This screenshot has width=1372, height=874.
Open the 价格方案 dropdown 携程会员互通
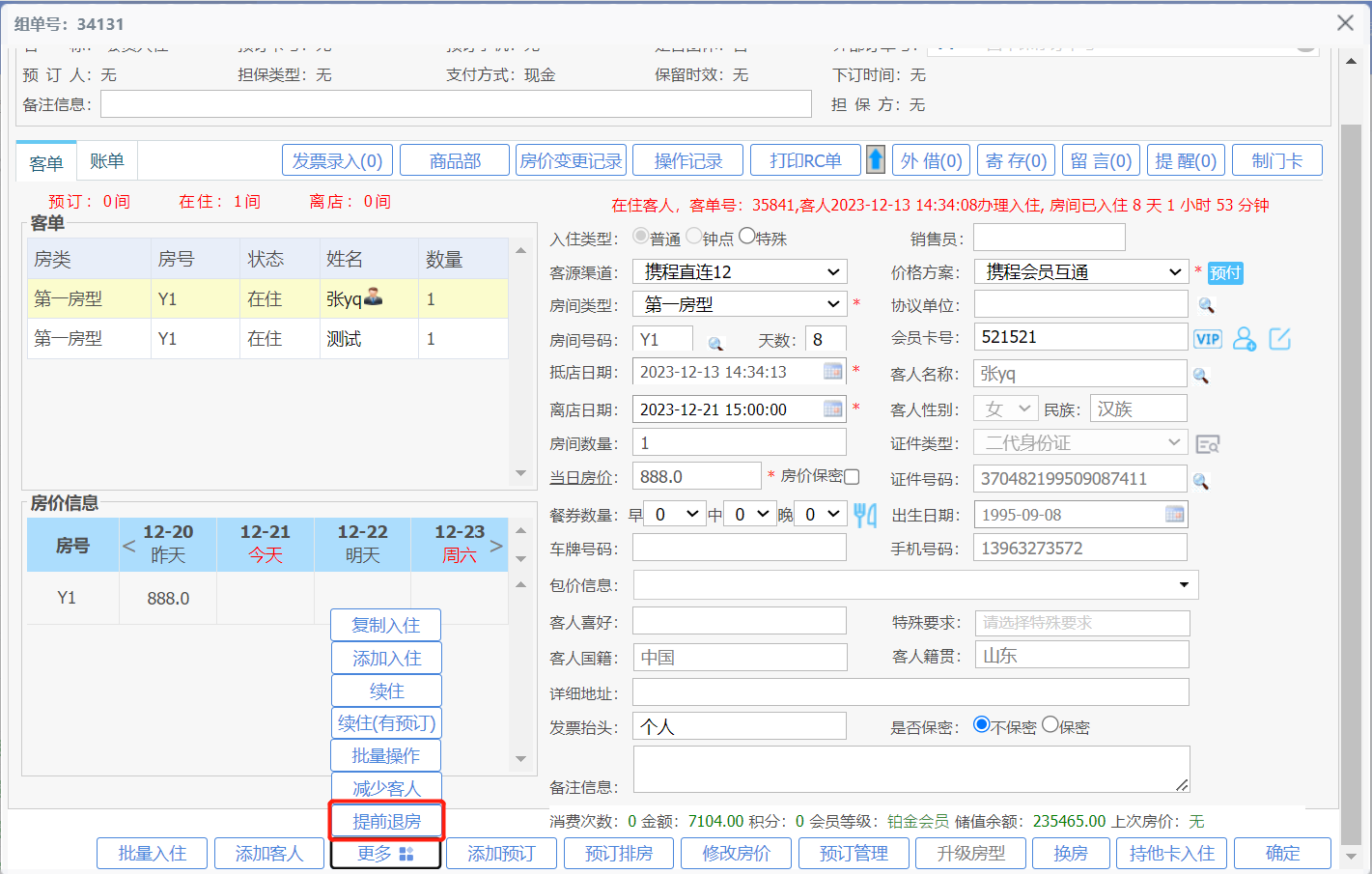click(1080, 271)
